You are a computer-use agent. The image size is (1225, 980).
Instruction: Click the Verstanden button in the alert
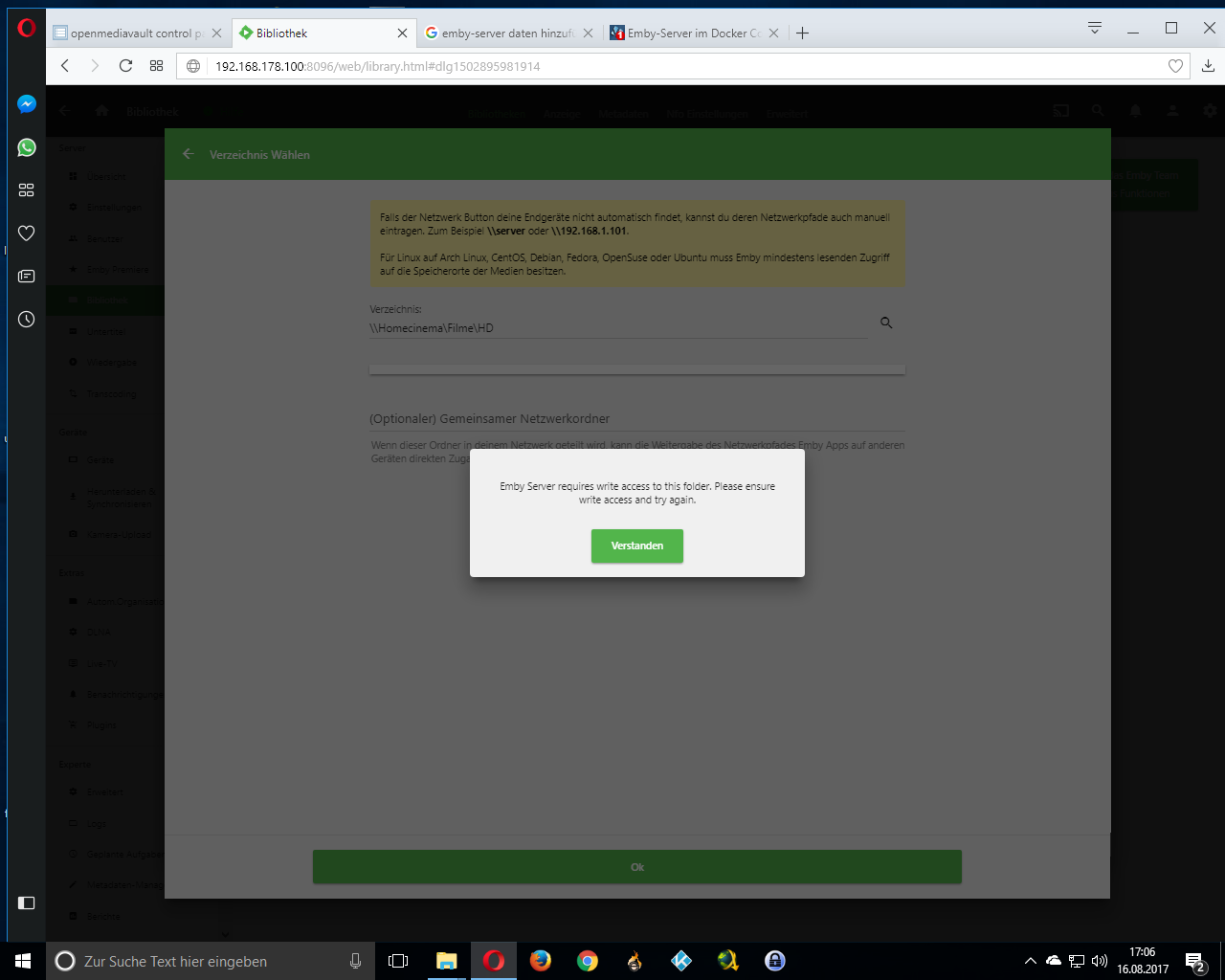click(x=636, y=546)
